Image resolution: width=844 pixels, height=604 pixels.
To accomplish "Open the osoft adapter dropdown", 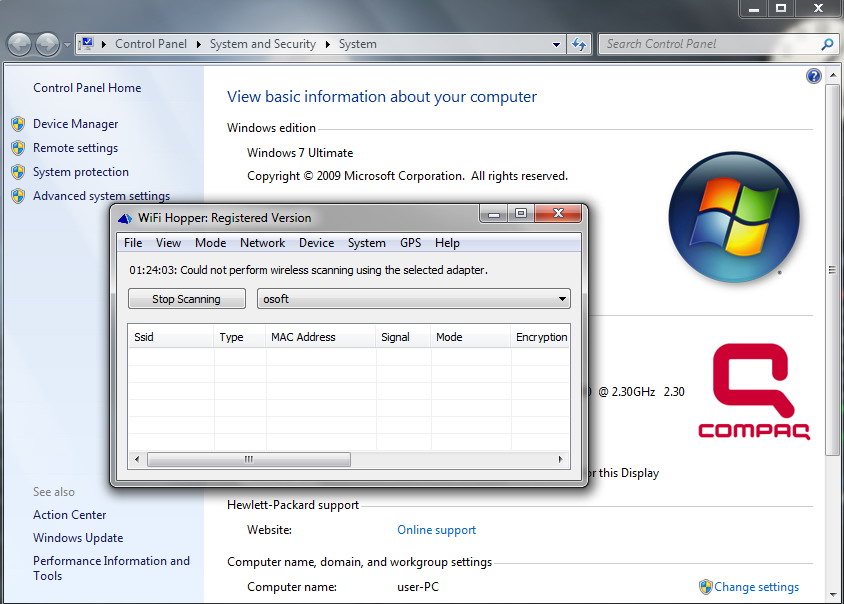I will click(x=413, y=299).
